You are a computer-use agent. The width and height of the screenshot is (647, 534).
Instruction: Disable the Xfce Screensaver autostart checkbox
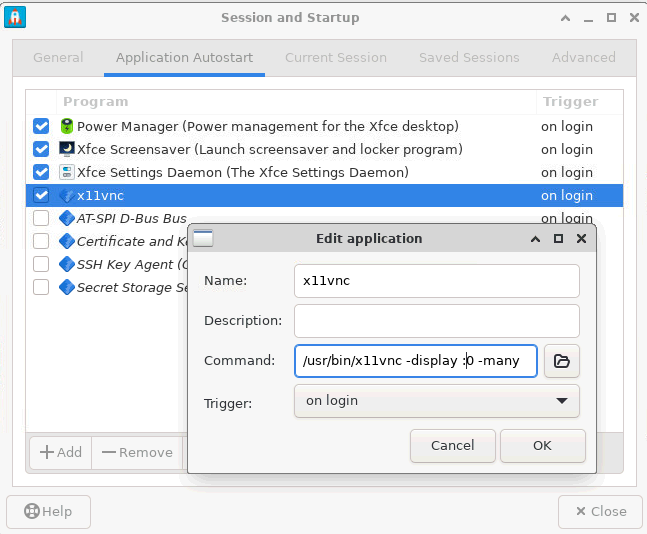click(x=41, y=150)
